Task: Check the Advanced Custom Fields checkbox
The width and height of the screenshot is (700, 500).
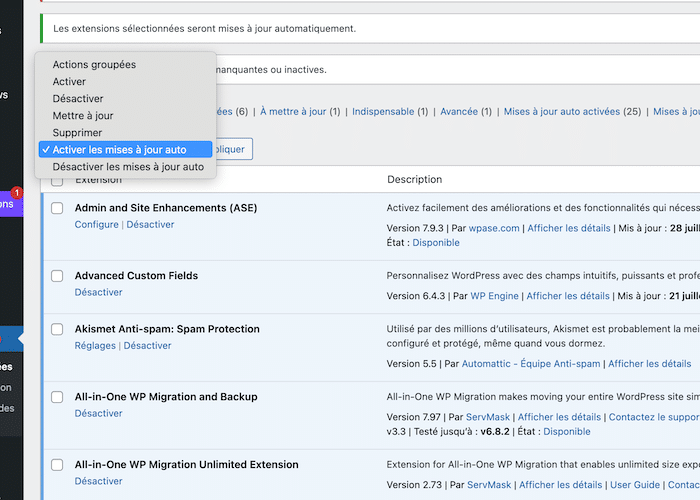Action: 57,276
